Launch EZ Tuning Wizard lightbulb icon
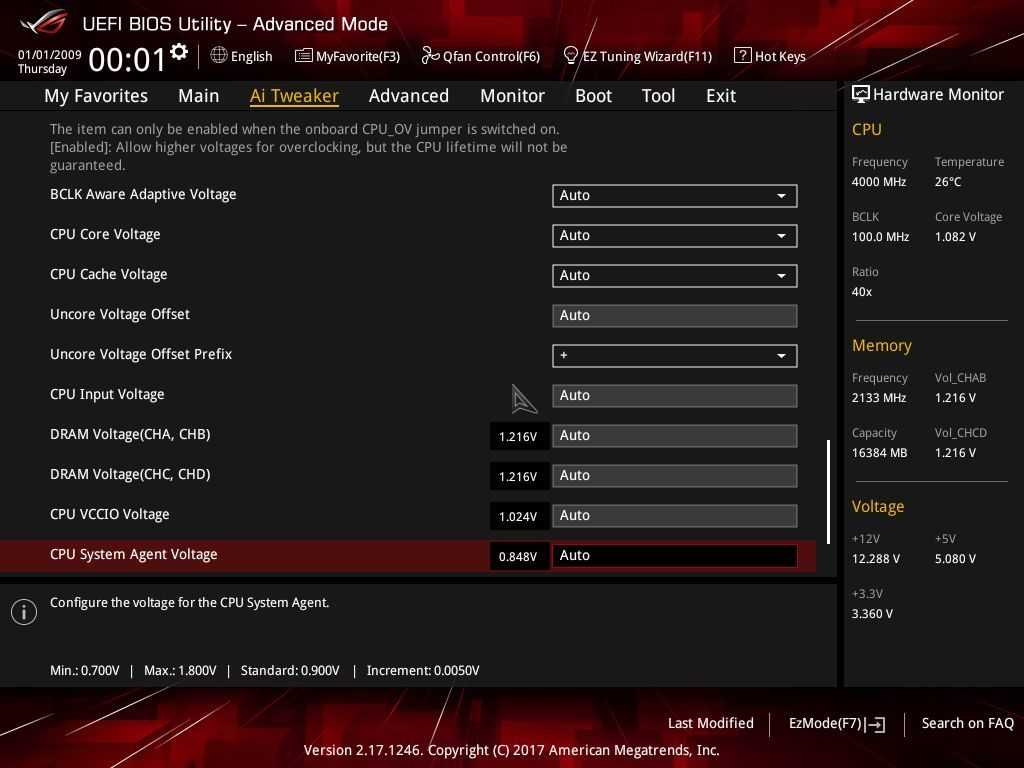Screen dimensions: 1024x768 point(571,55)
